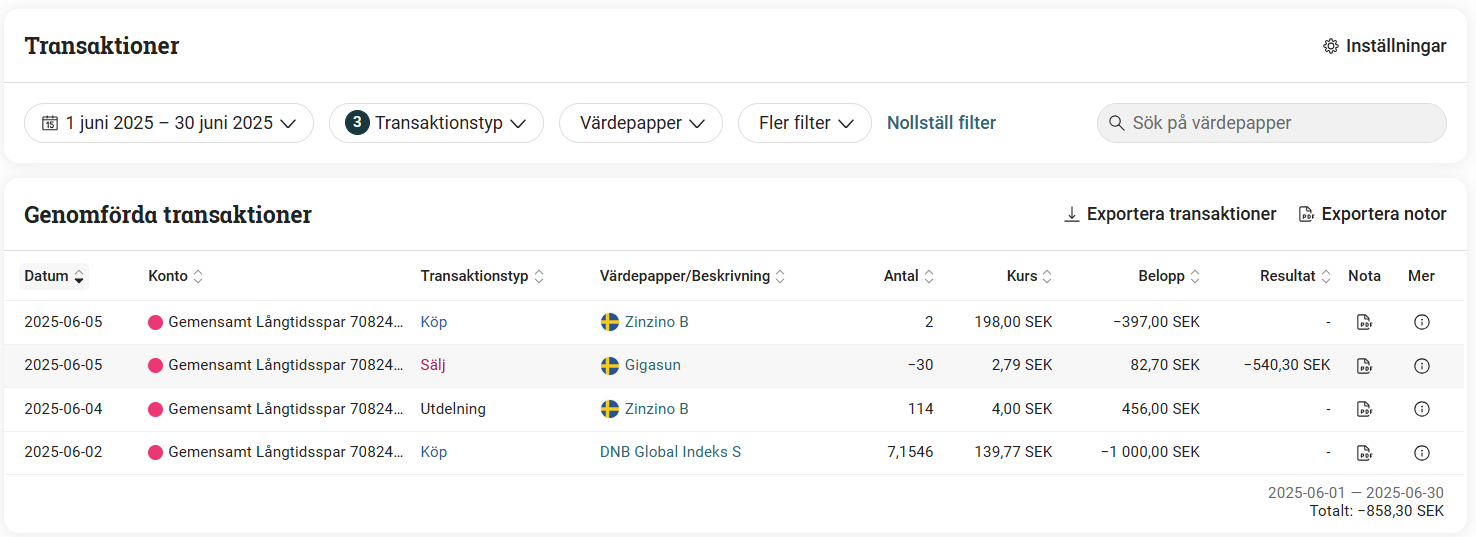Open PDF nota for Zinzino B purchase
Screen dimensions: 1476x537
1364,322
